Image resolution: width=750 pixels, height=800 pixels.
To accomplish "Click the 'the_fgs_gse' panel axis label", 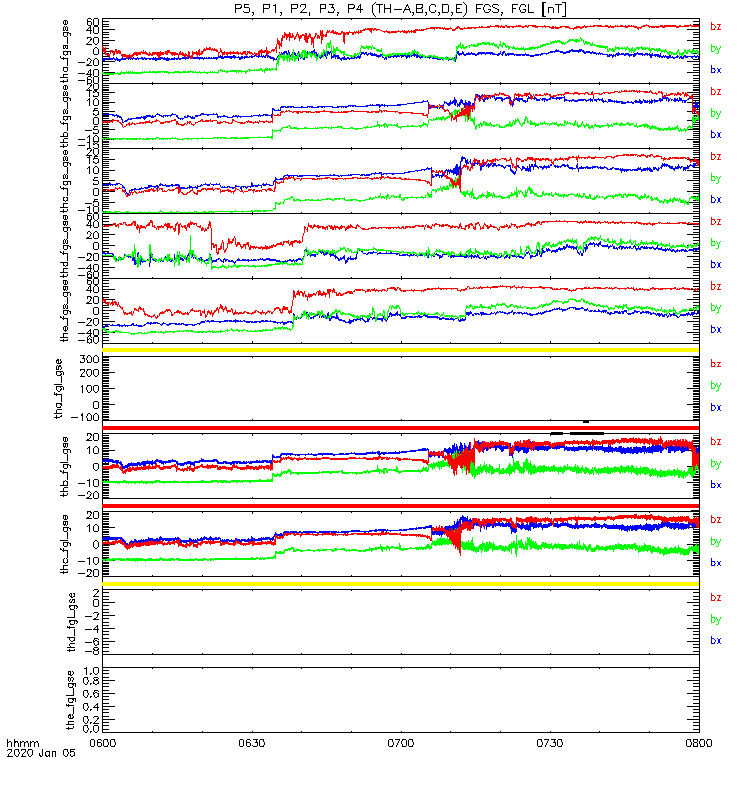I will tap(65, 311).
